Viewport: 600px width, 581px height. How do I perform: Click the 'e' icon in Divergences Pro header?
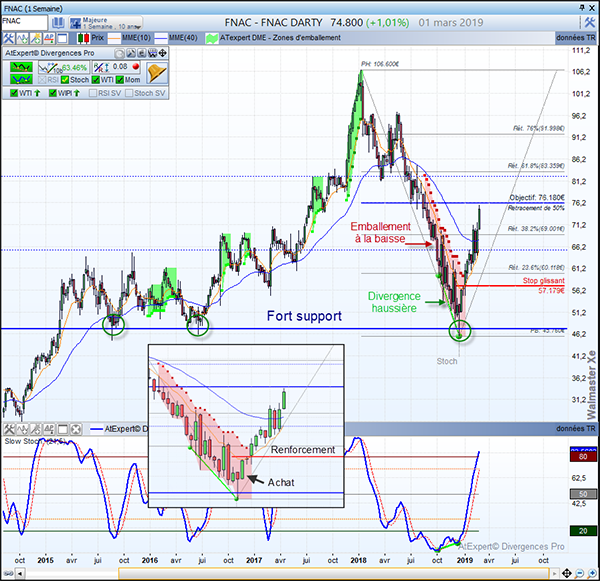tap(141, 53)
